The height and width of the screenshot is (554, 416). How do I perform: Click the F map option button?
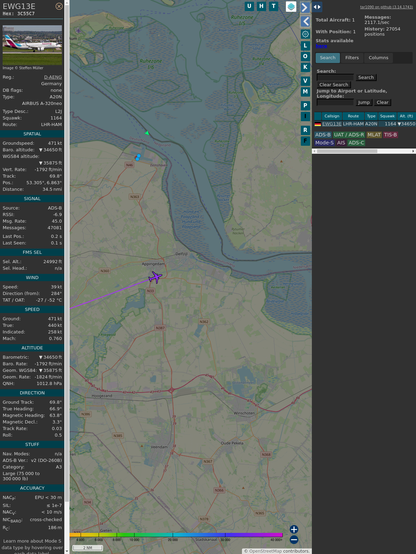305,141
